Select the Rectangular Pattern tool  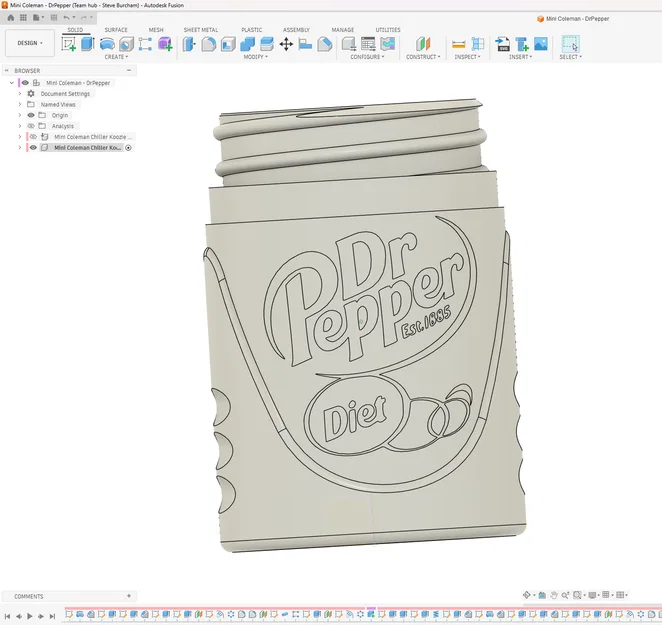145,44
